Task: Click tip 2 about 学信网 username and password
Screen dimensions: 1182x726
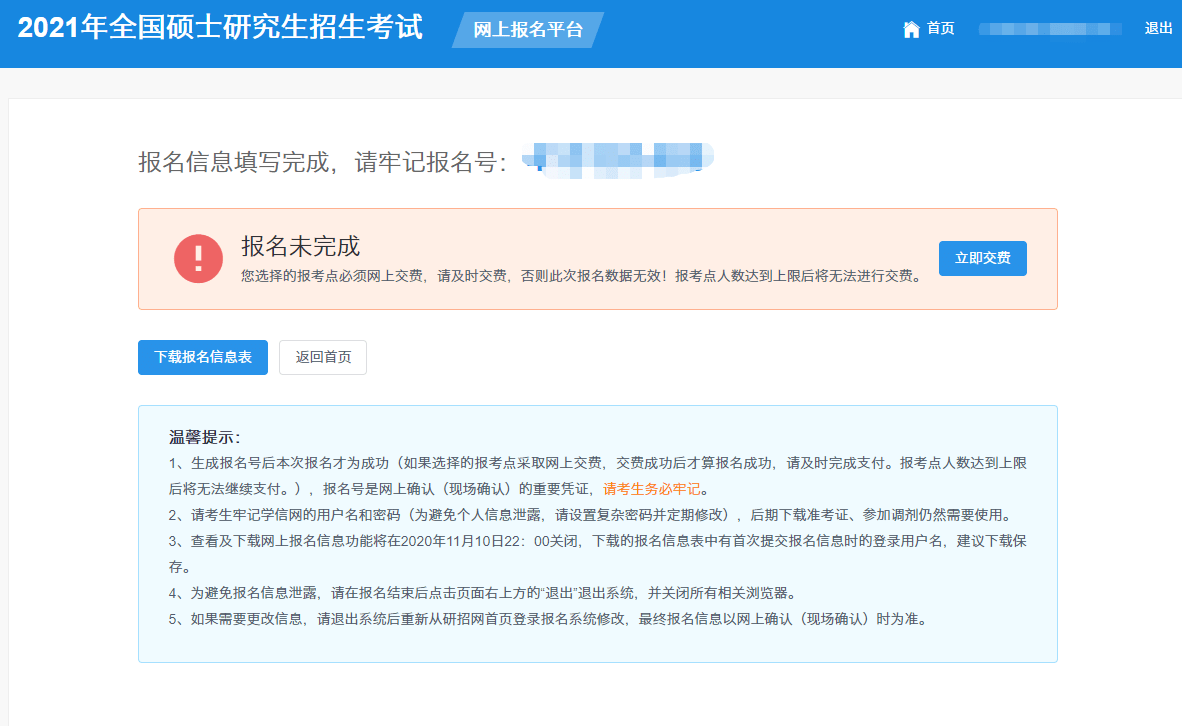Action: click(592, 515)
